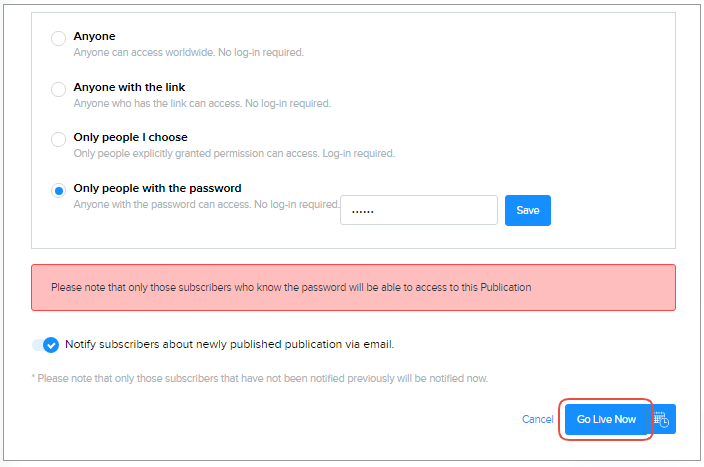Click the Notify subscribers label text
Screen dimensions: 704x467
(229, 345)
